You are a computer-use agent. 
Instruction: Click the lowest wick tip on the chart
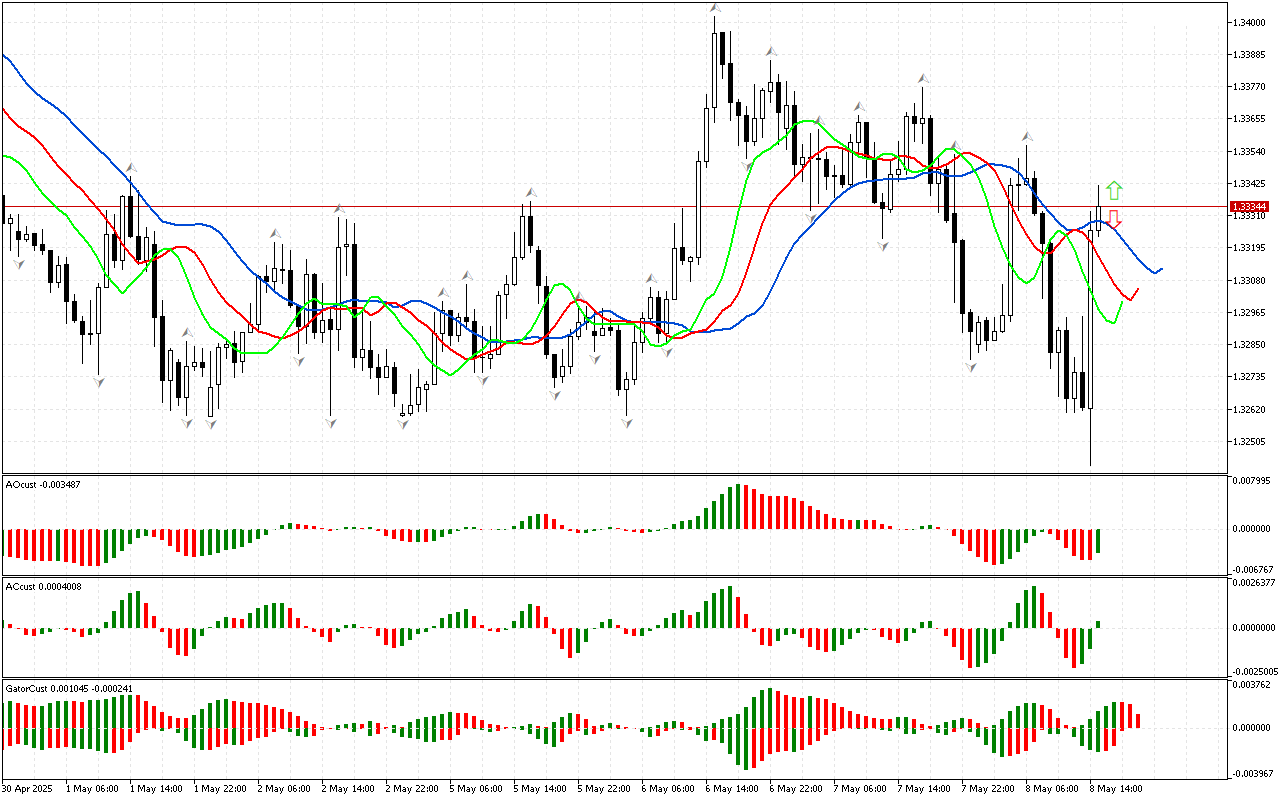pyautogui.click(x=1090, y=465)
